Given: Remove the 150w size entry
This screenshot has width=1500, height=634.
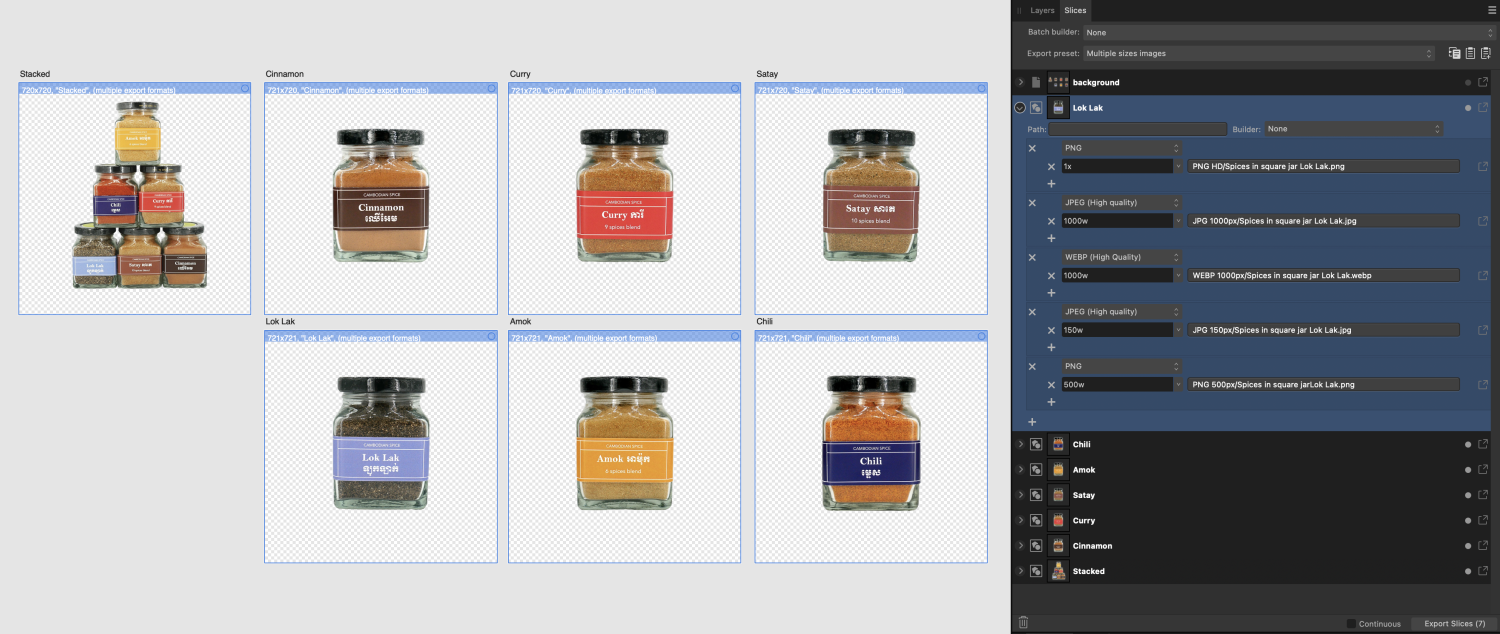Looking at the screenshot, I should (x=1051, y=330).
